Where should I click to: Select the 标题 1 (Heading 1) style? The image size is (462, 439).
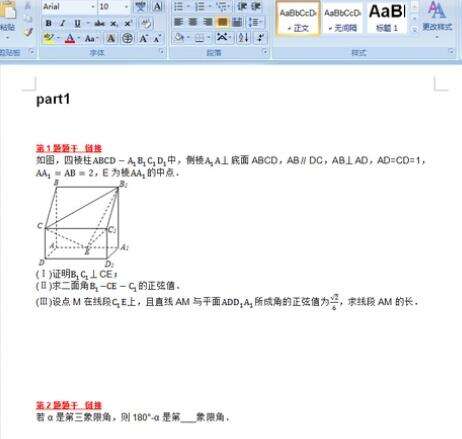click(x=387, y=19)
